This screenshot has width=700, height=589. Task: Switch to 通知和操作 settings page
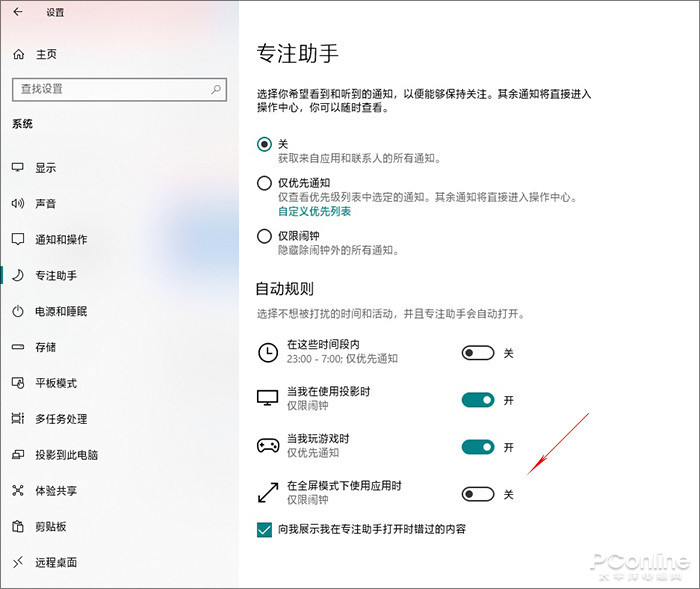(61, 239)
